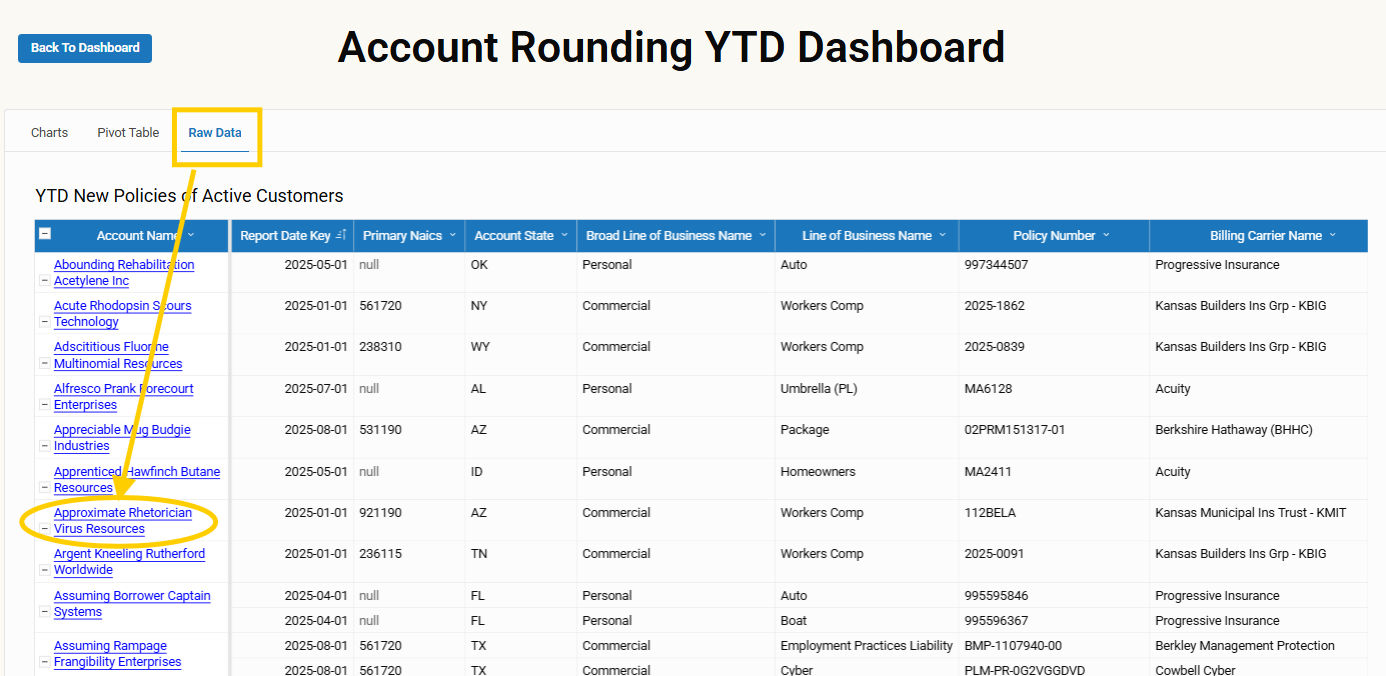Collapse all rows via Account Name header box
Screen dimensions: 1386x676
44,233
